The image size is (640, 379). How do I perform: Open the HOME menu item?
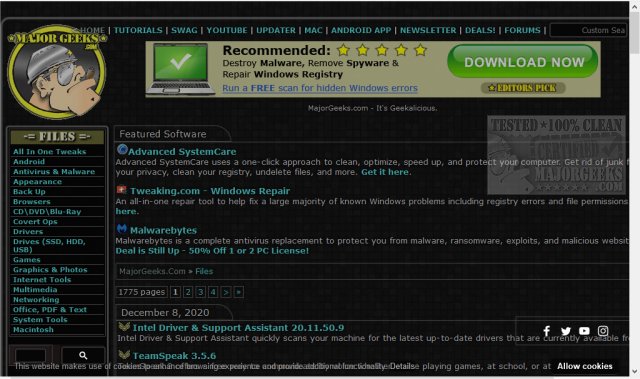click(x=92, y=30)
